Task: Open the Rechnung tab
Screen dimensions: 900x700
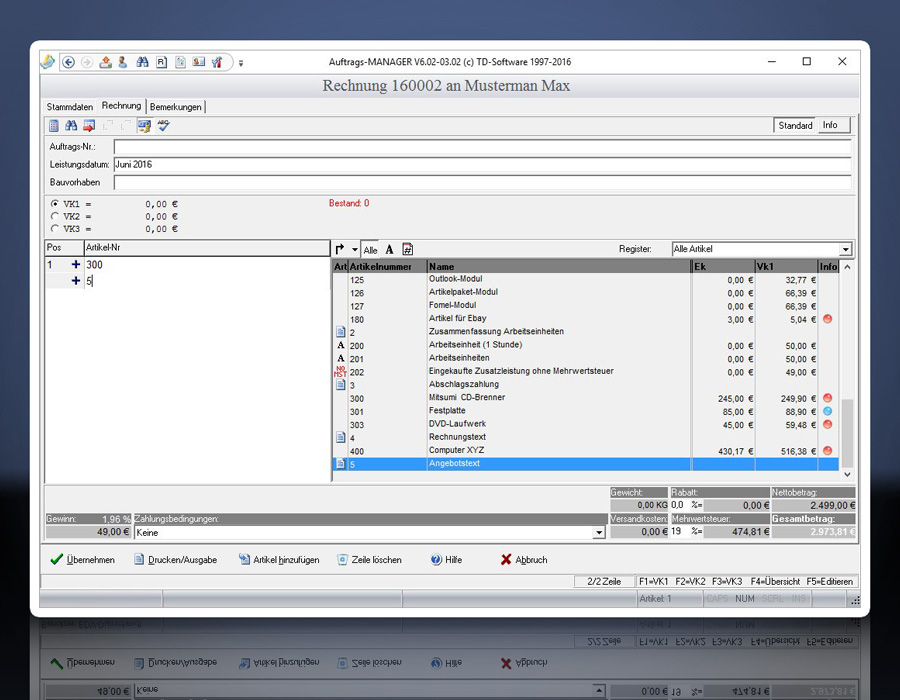Action: pos(121,106)
